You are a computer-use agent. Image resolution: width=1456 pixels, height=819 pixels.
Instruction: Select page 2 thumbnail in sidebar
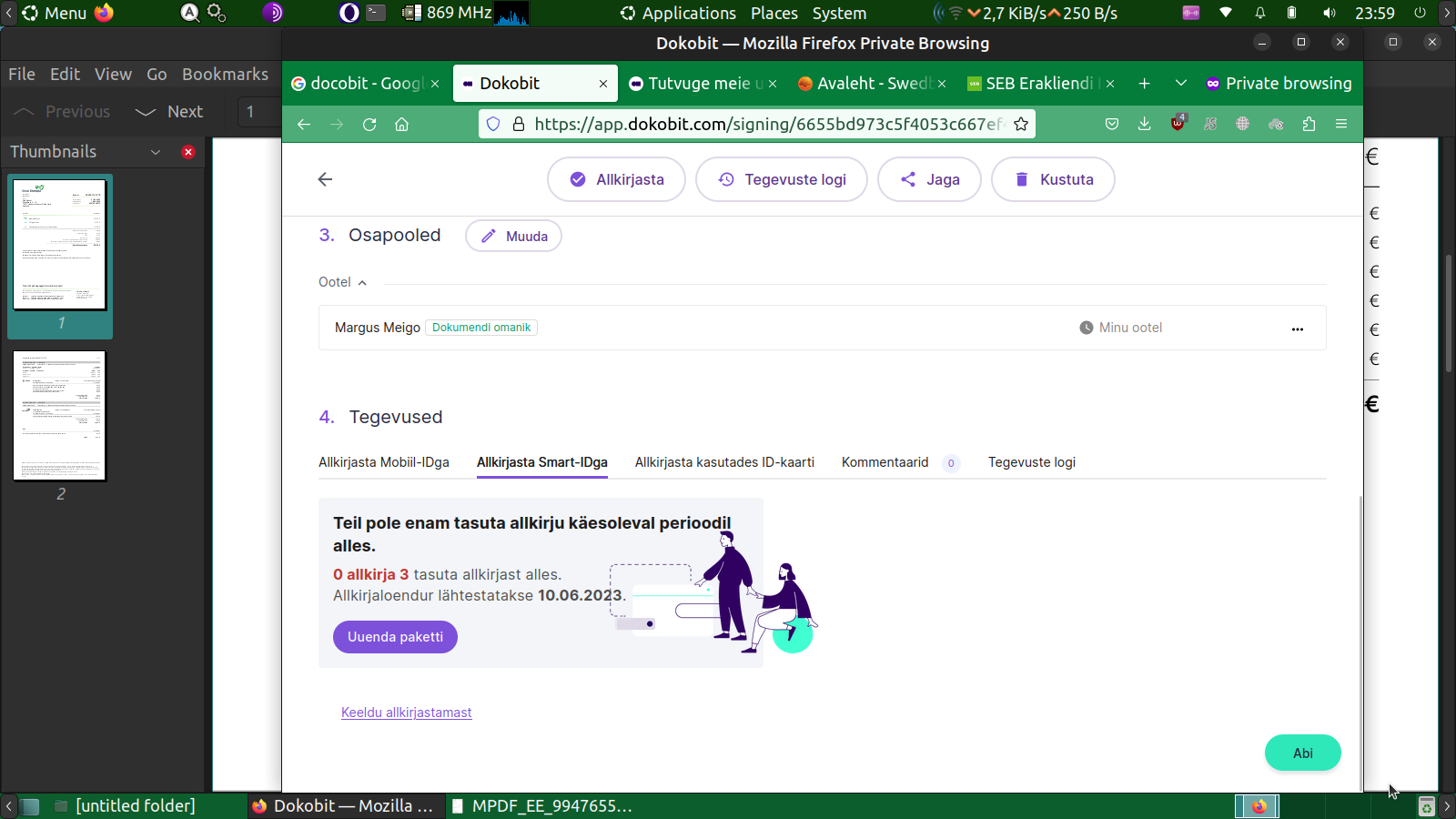click(60, 416)
